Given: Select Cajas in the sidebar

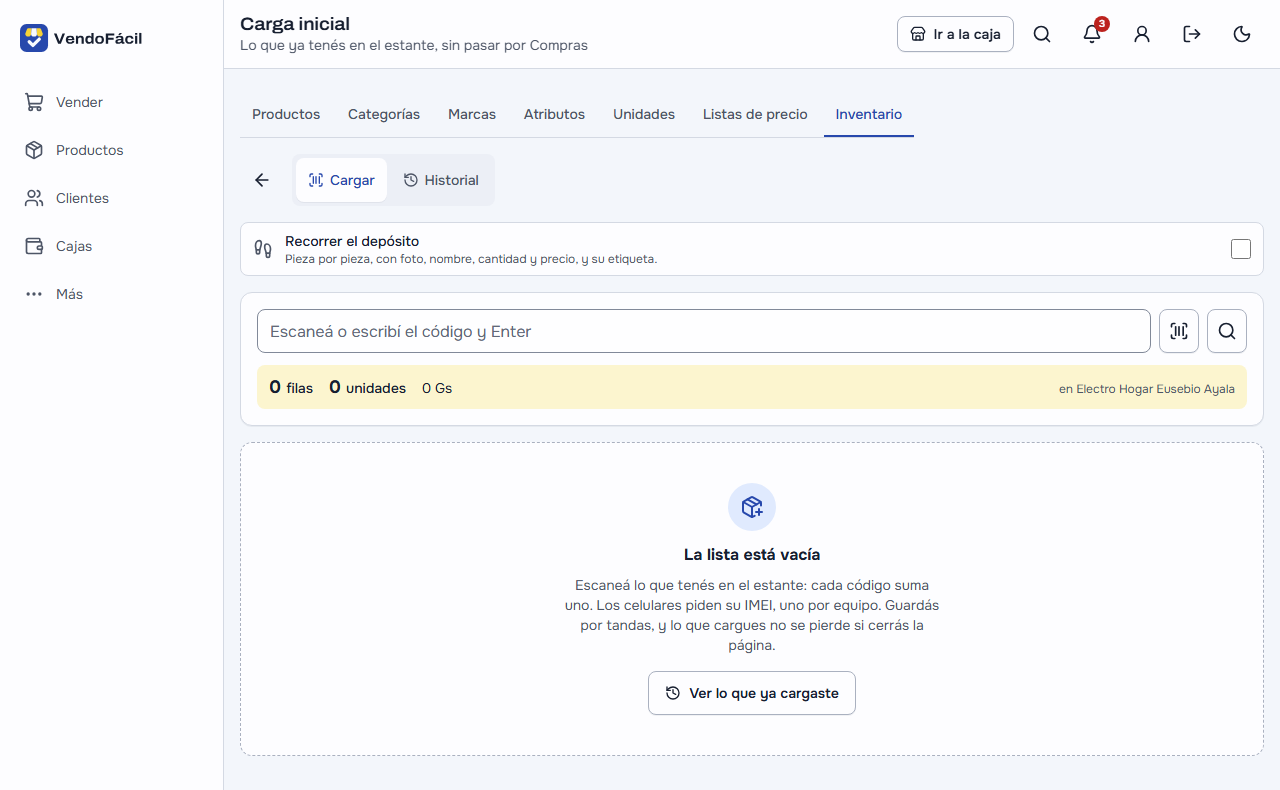Looking at the screenshot, I should pos(111,246).
